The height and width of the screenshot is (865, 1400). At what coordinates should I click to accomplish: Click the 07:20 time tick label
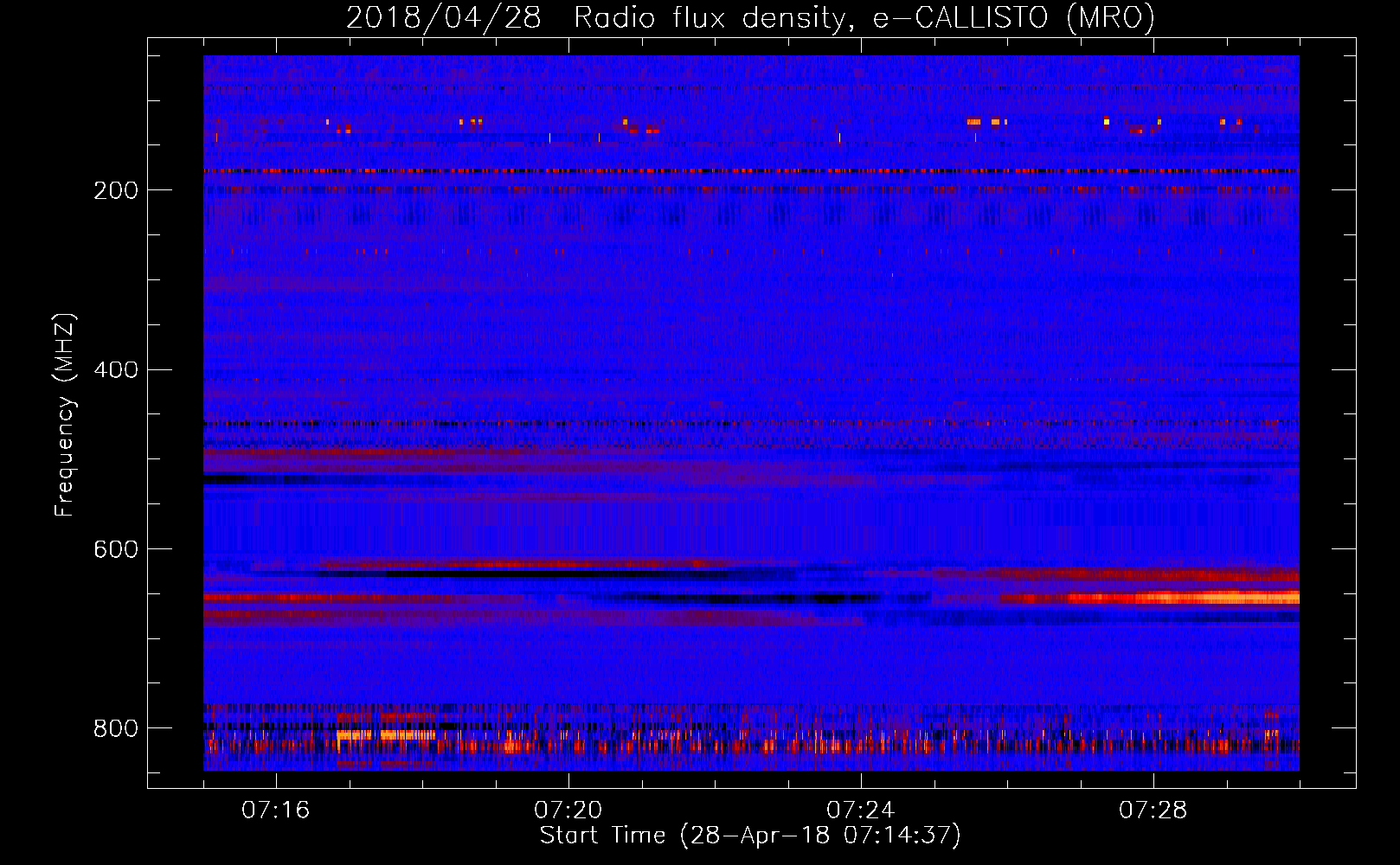568,811
